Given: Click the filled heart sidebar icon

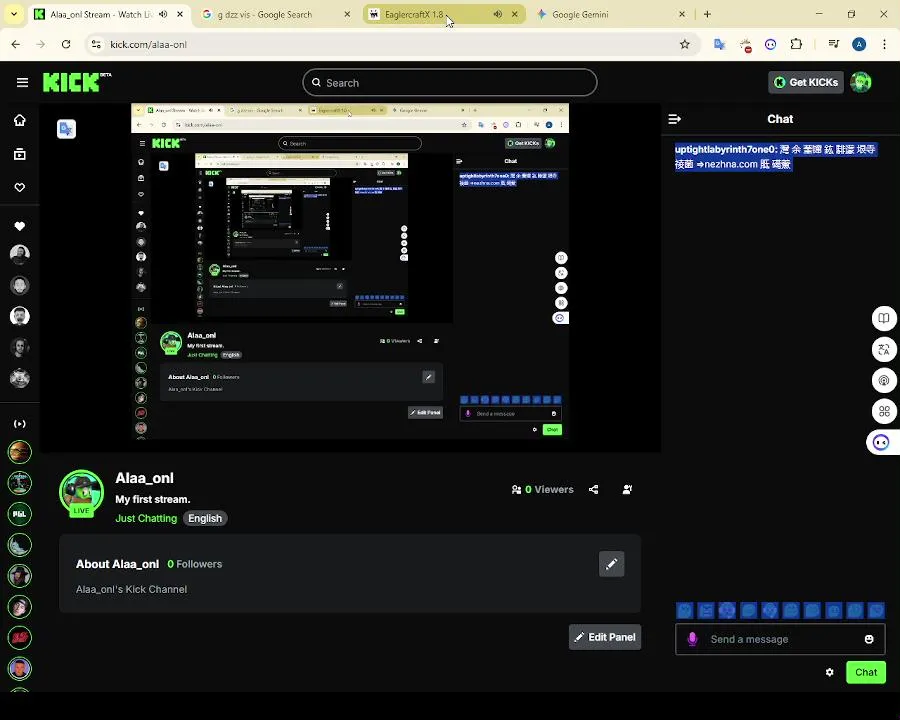Looking at the screenshot, I should pyautogui.click(x=20, y=226).
